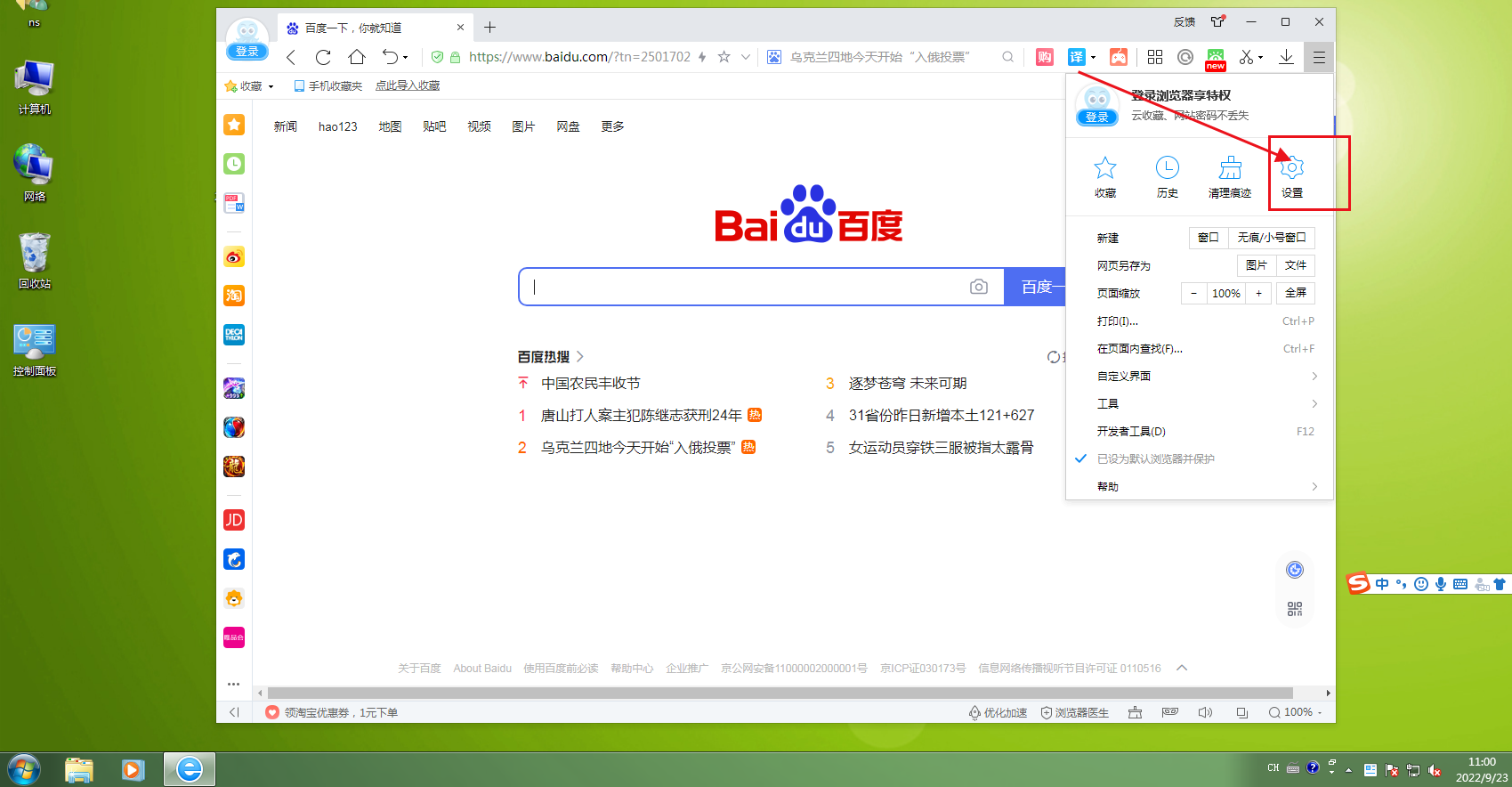Reload the page with refresh icon

(323, 57)
